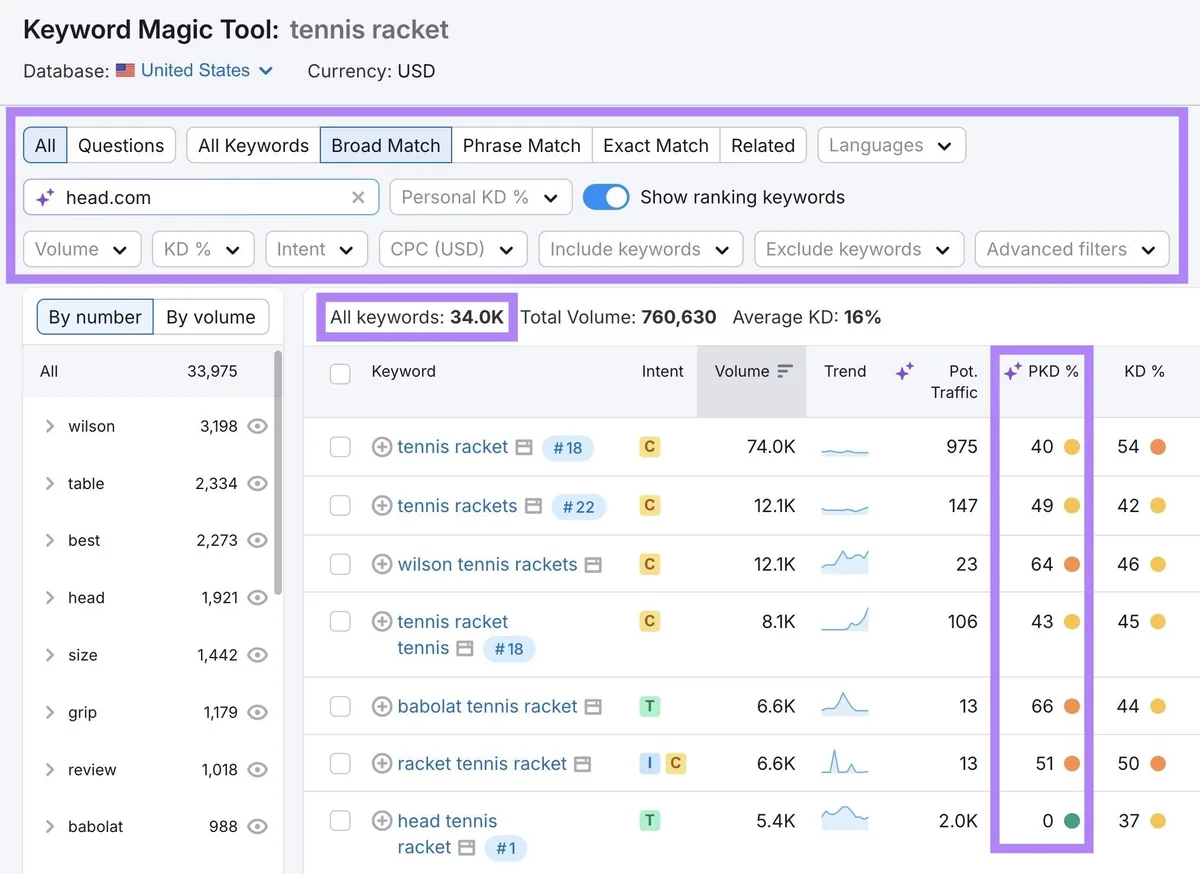
Task: Click C intent badge for 'tennis racket'
Action: coord(650,447)
